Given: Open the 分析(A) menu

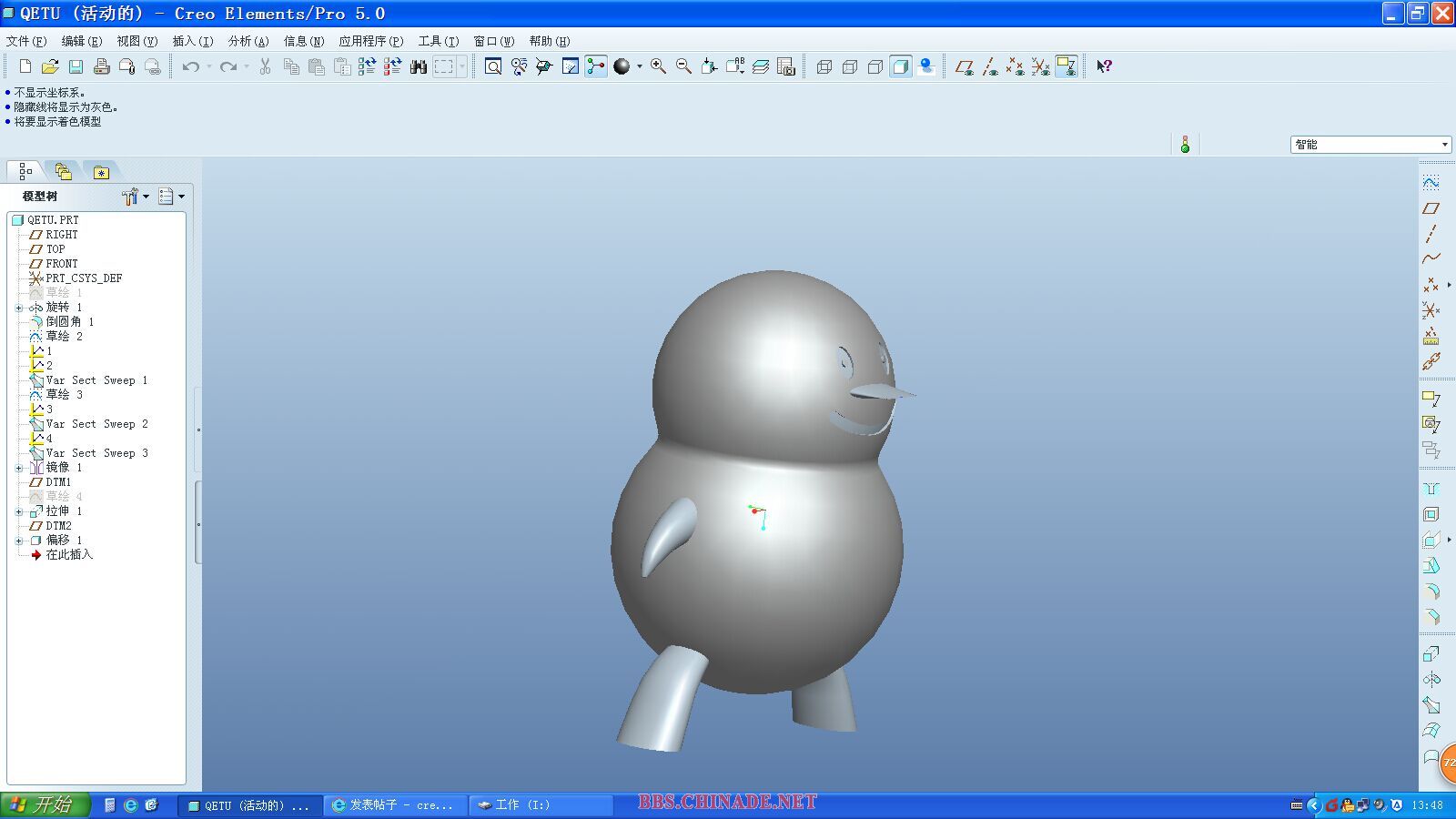Looking at the screenshot, I should click(x=248, y=41).
